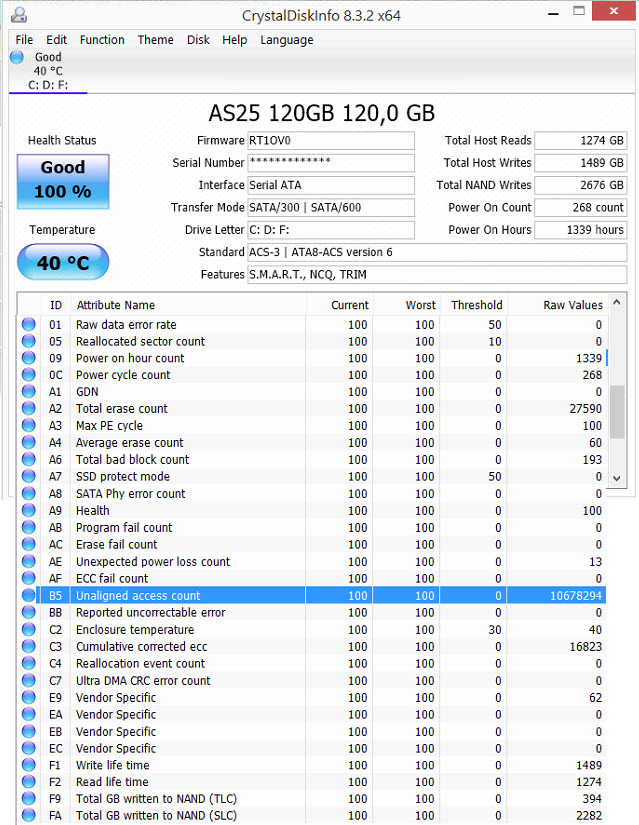The image size is (639, 825).
Task: Click status orb for Reallocation event count
Action: pos(28,663)
